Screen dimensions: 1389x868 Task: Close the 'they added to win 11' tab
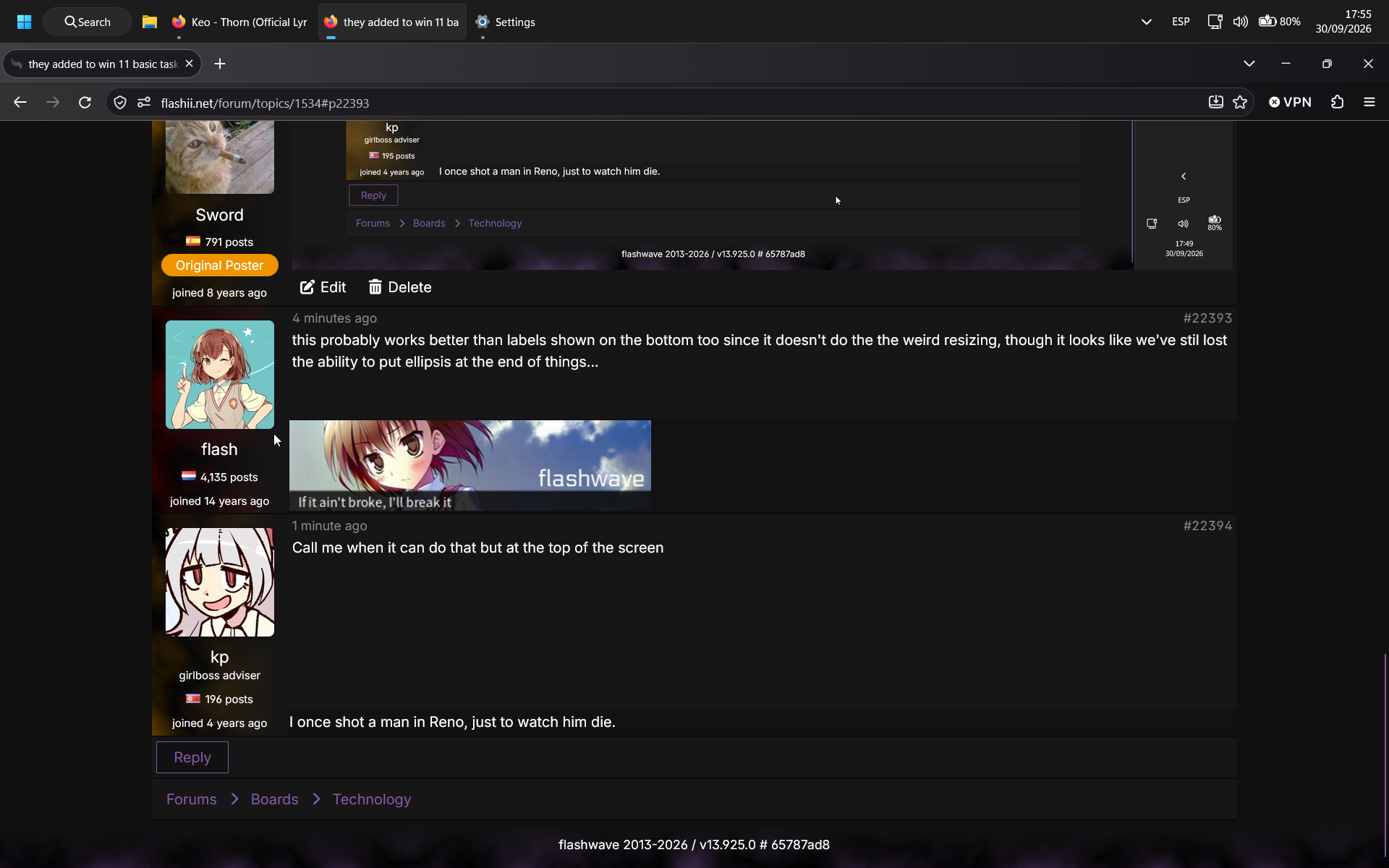coord(189,64)
